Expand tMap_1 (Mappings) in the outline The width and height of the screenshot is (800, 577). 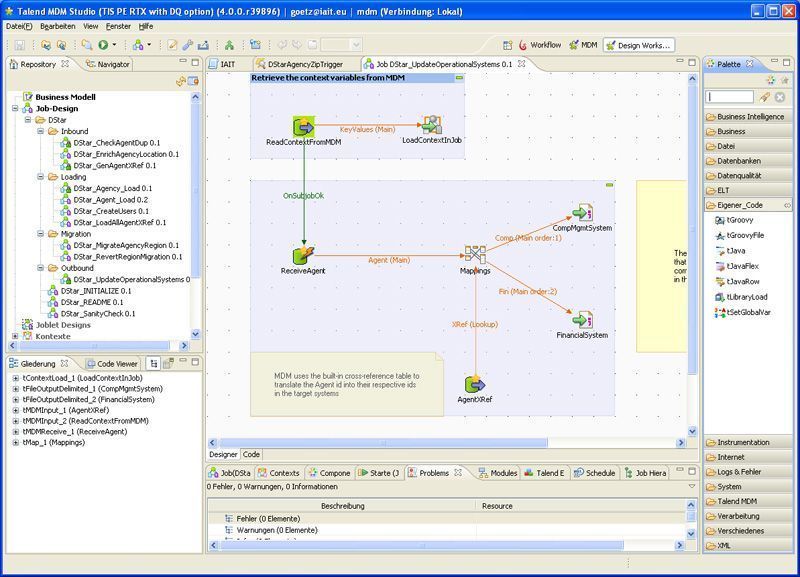15,442
